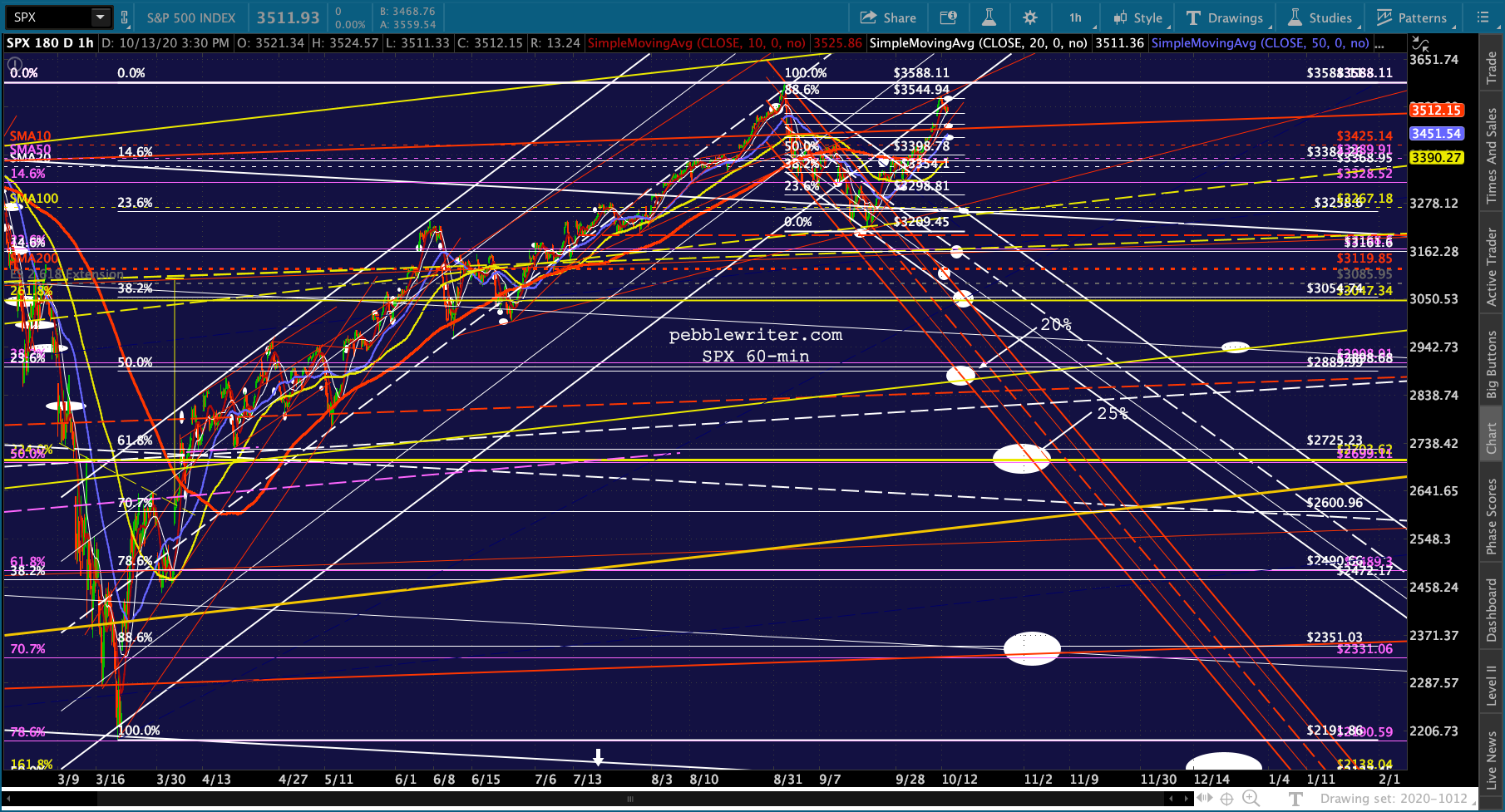Click the last price 3511.93
The image size is (1505, 812).
[288, 17]
